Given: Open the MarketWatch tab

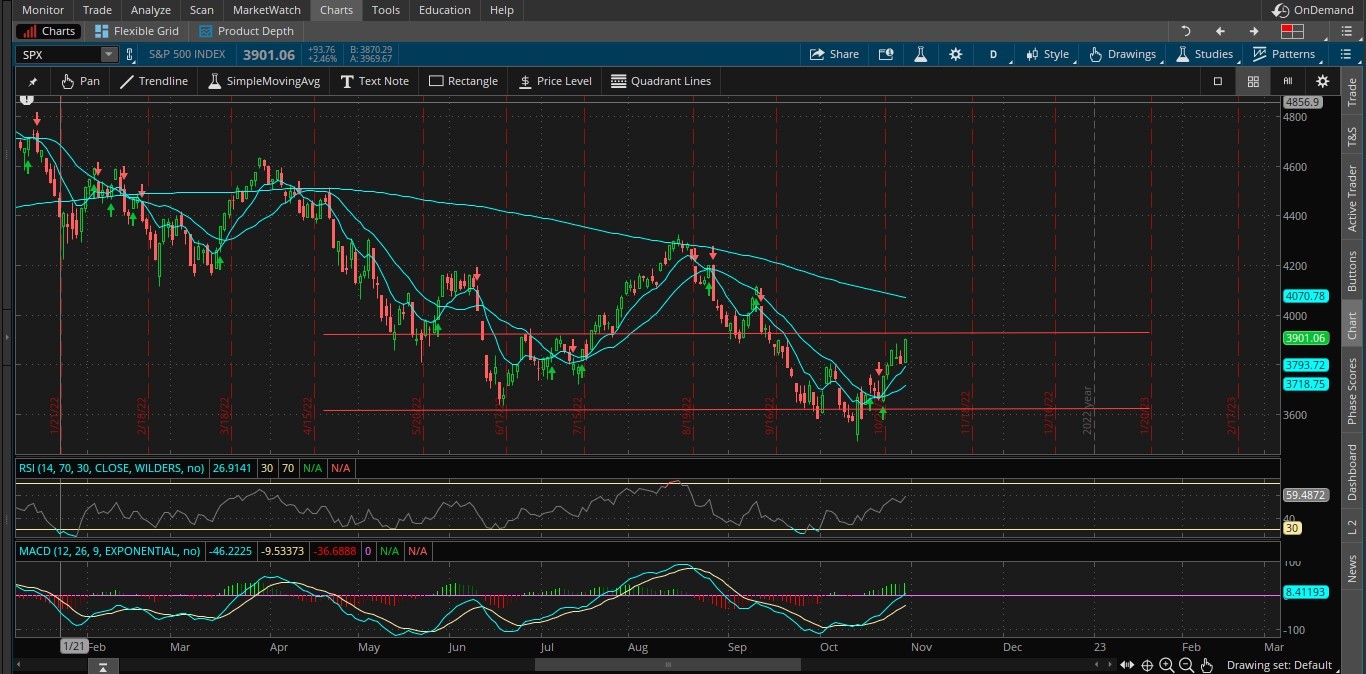Looking at the screenshot, I should (267, 10).
